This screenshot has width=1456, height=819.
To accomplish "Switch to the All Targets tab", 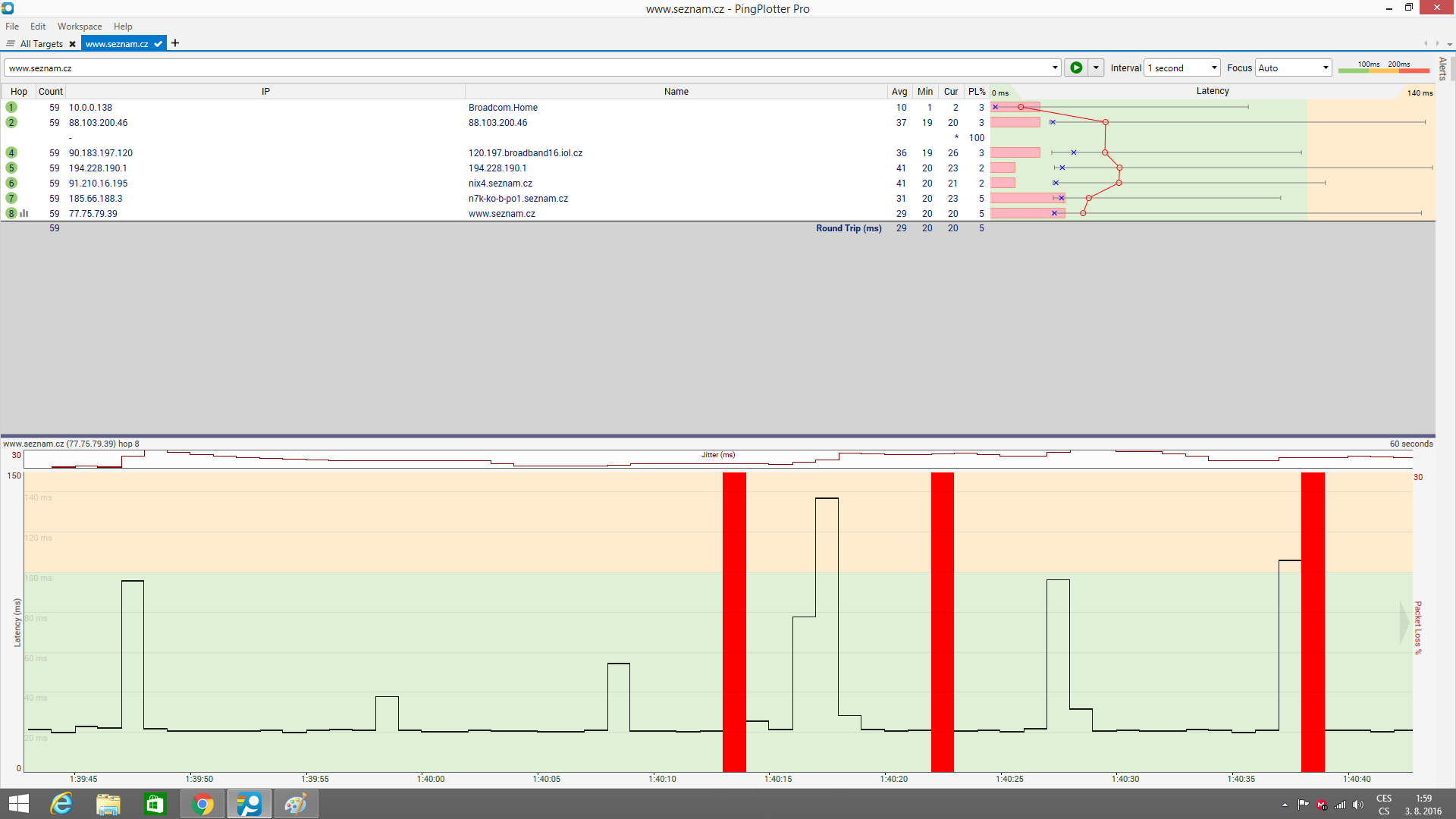I will click(x=41, y=44).
